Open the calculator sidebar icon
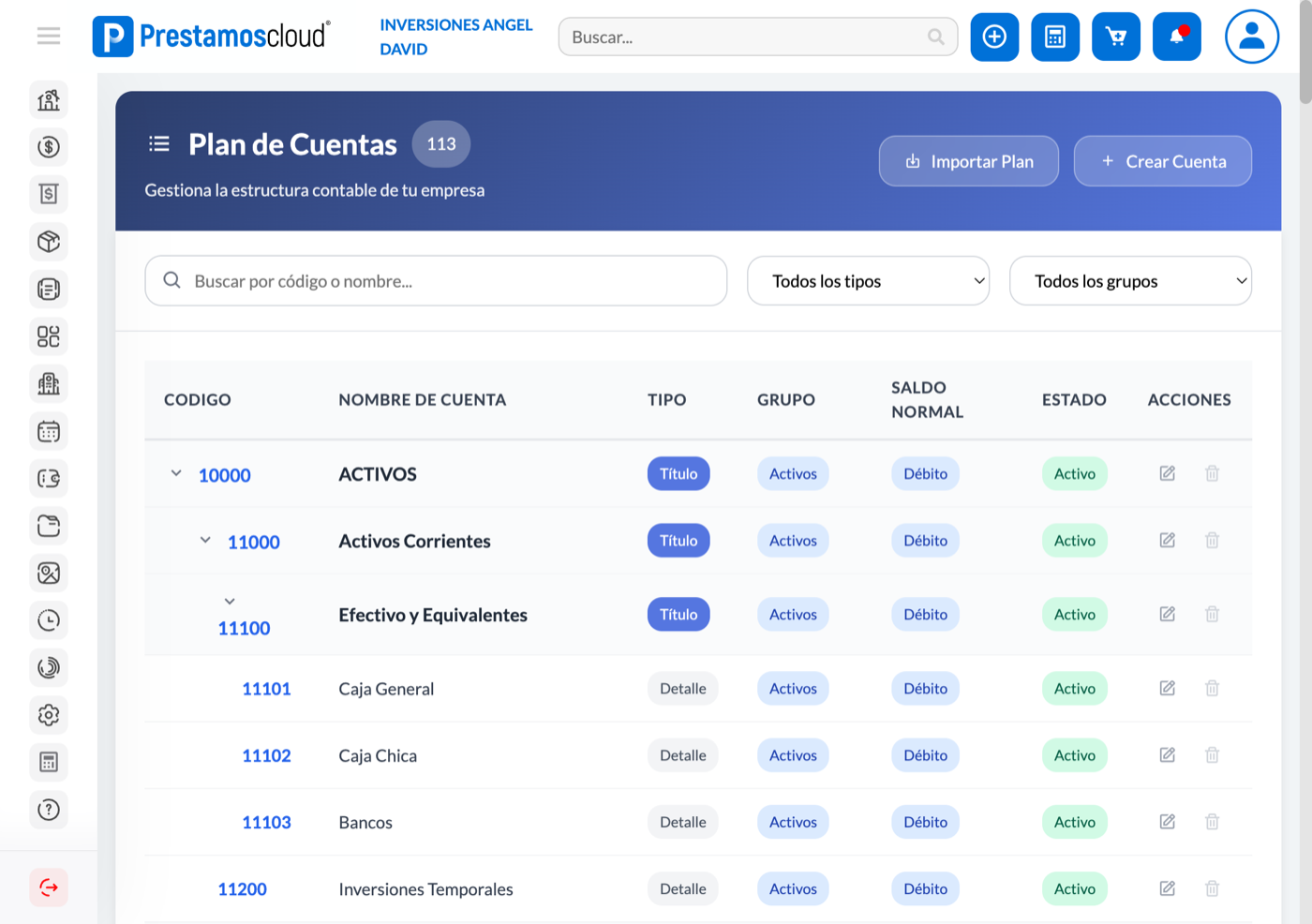This screenshot has width=1312, height=924. (49, 762)
